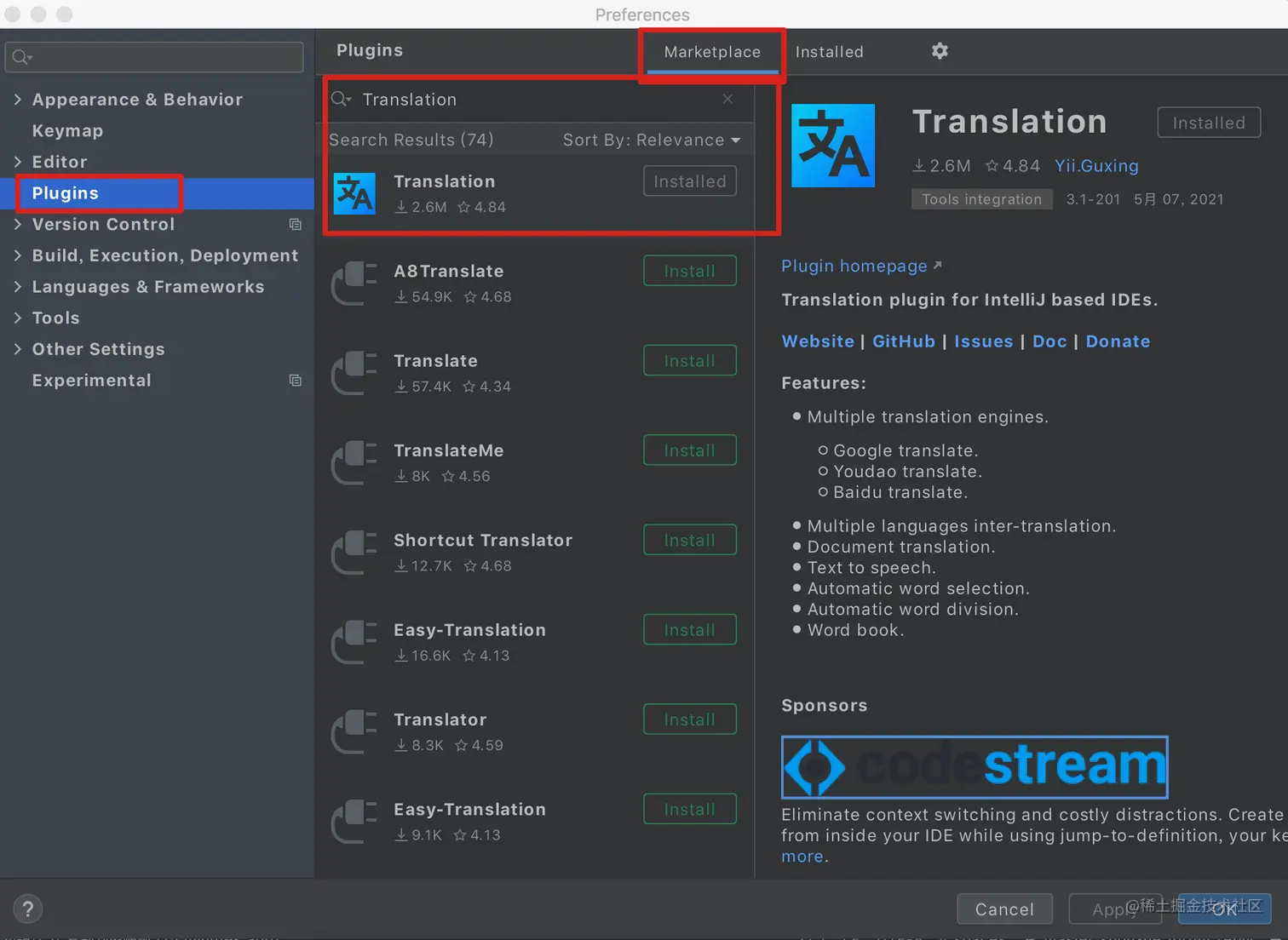Expand the Languages & Frameworks section
Image resolution: width=1288 pixels, height=940 pixels.
[x=19, y=287]
